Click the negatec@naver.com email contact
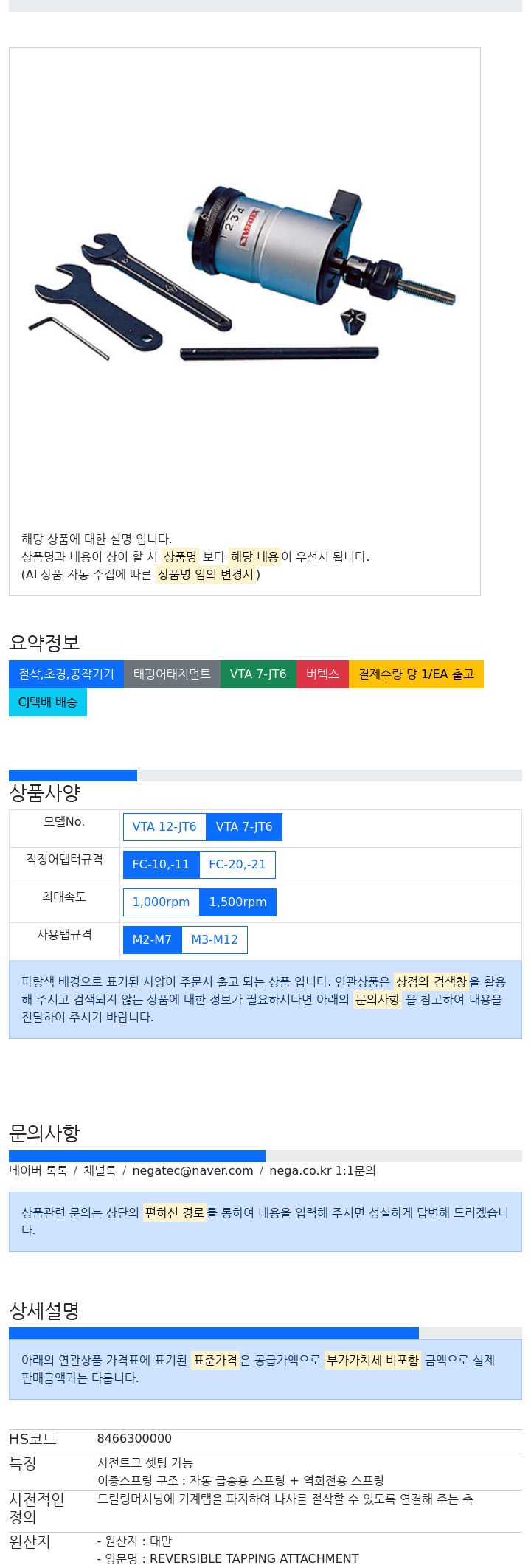Image resolution: width=531 pixels, height=1568 pixels. click(x=192, y=1171)
